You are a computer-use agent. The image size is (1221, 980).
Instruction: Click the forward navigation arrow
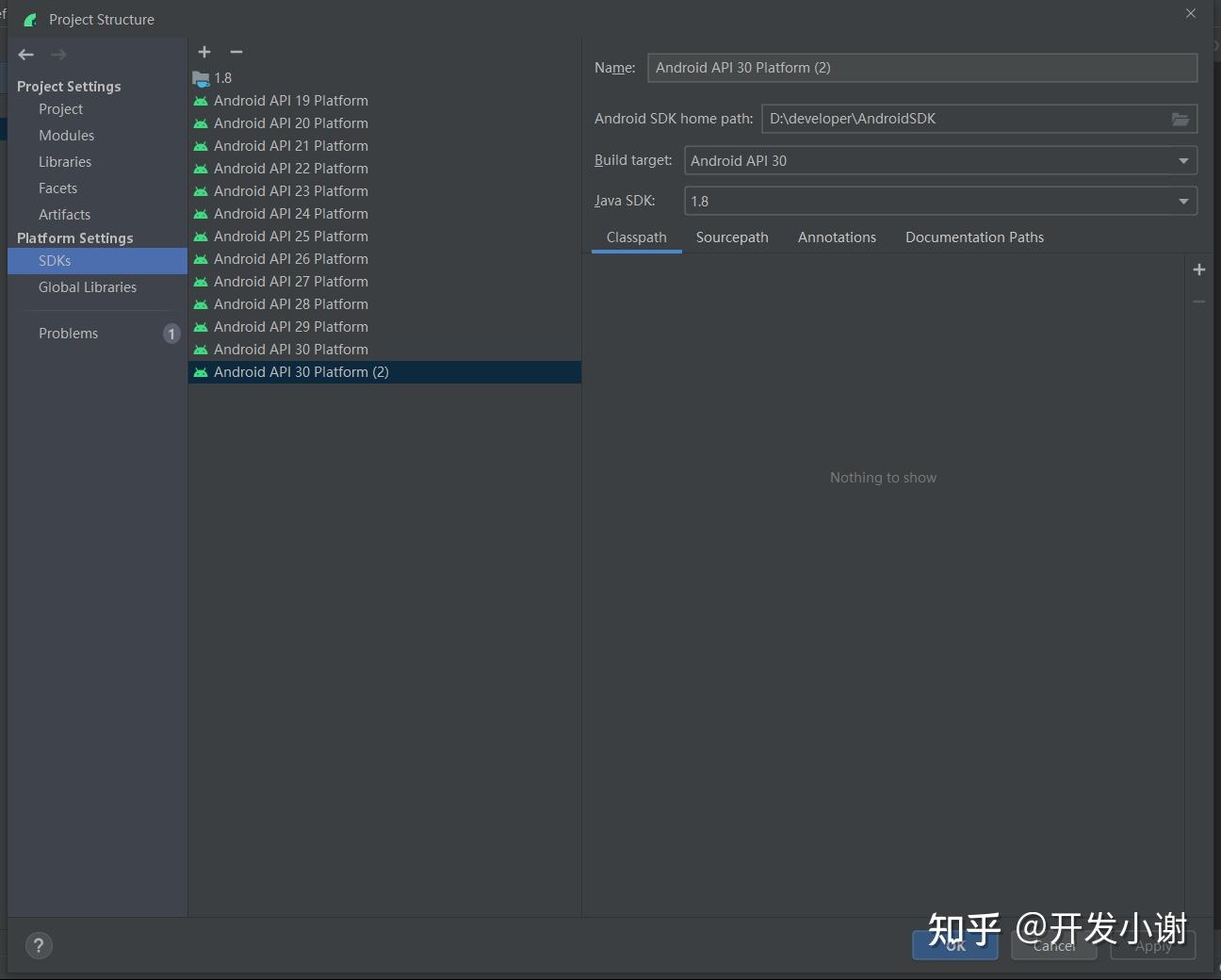[x=58, y=54]
